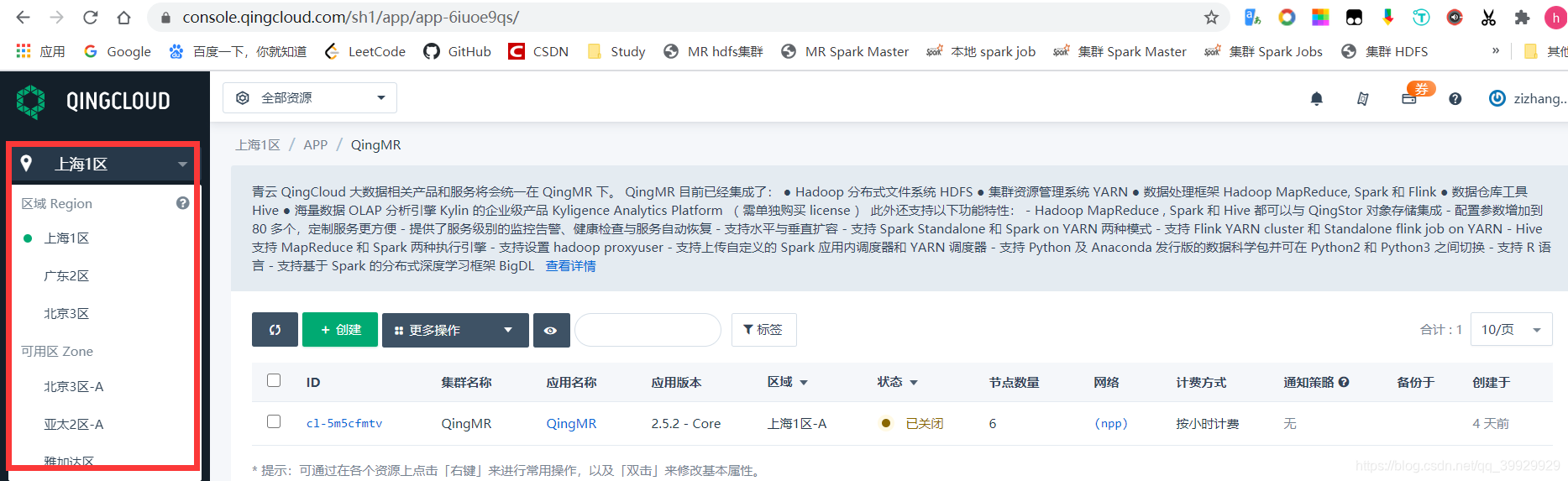Open the documentation book icon
The height and width of the screenshot is (481, 1568).
pyautogui.click(x=1363, y=99)
